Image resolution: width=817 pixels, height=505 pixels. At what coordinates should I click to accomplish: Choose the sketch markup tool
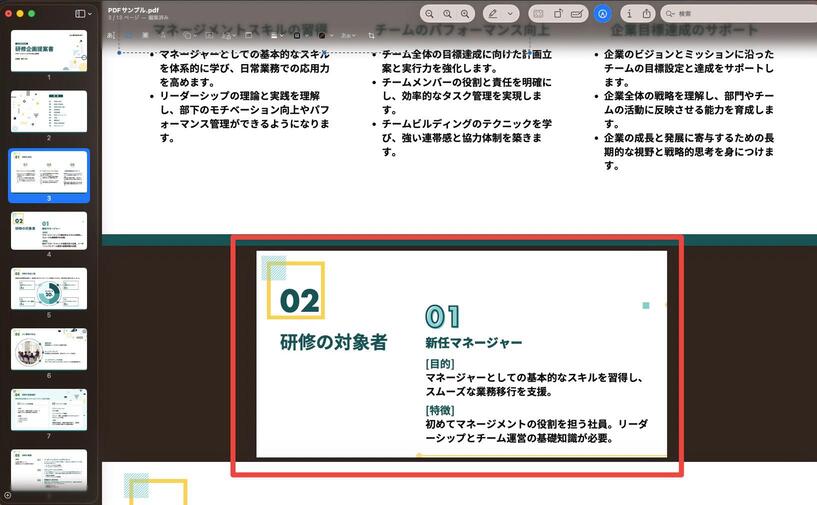coord(163,35)
